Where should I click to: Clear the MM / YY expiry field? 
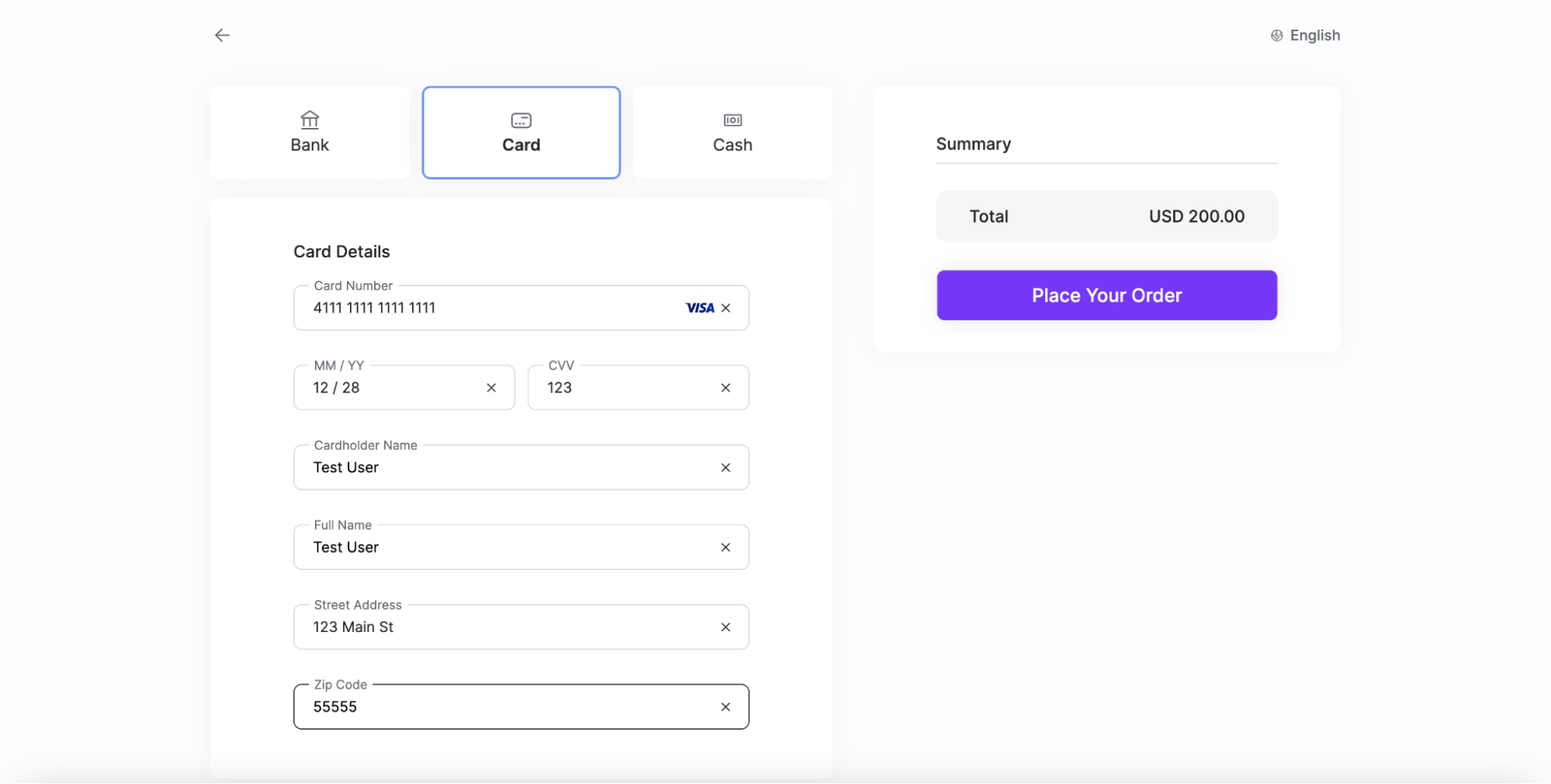click(x=492, y=388)
